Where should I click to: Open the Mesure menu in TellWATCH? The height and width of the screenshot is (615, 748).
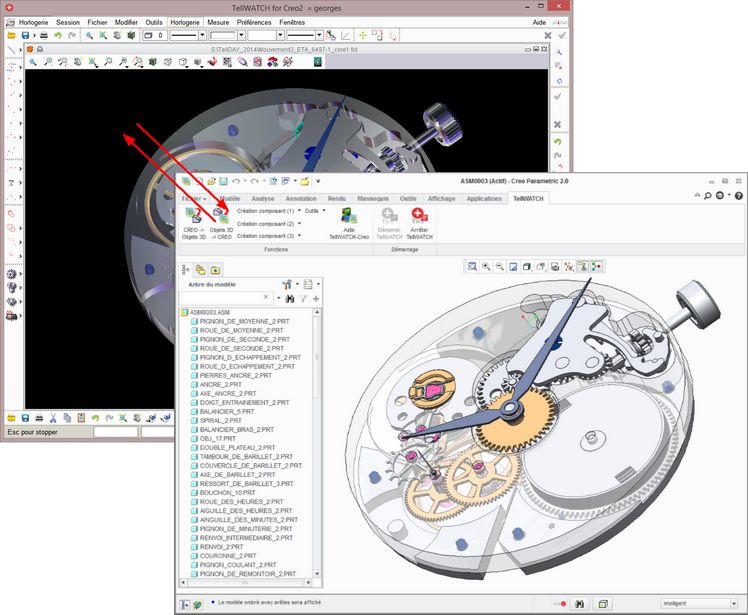[x=218, y=22]
